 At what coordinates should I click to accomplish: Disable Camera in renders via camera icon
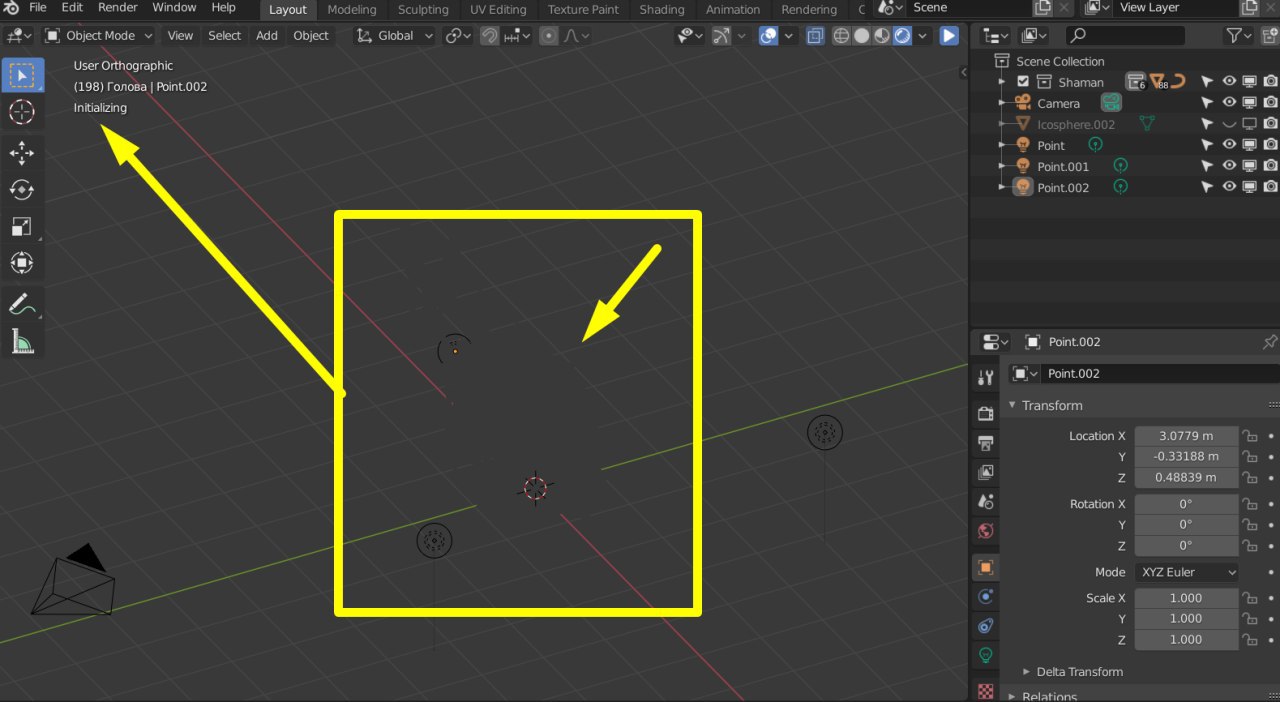pos(1269,103)
